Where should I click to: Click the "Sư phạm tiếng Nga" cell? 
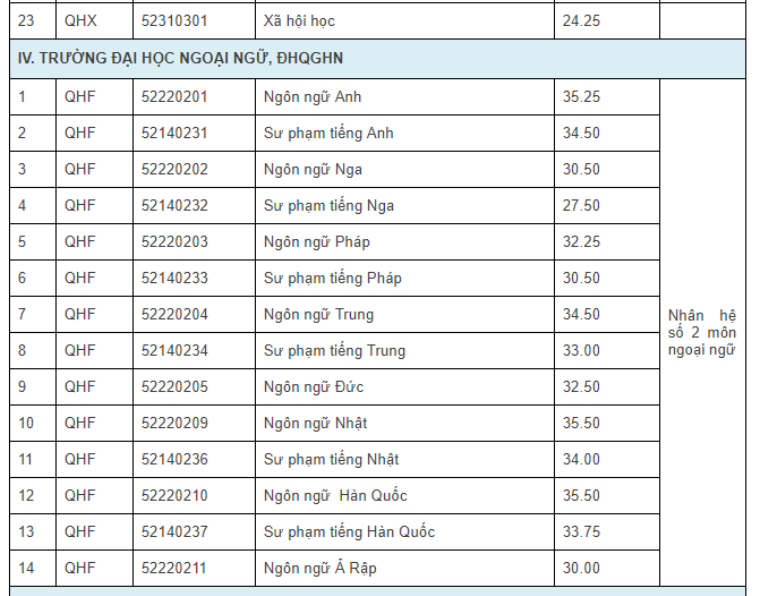[x=329, y=206]
